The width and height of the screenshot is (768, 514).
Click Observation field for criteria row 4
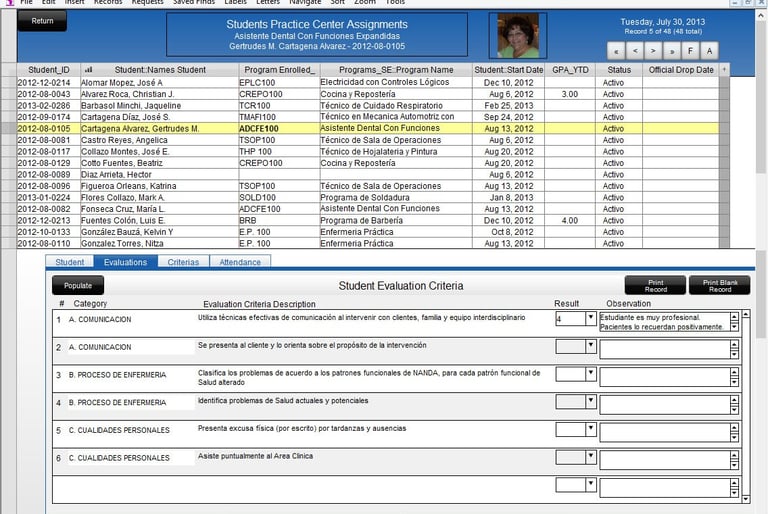coord(665,405)
